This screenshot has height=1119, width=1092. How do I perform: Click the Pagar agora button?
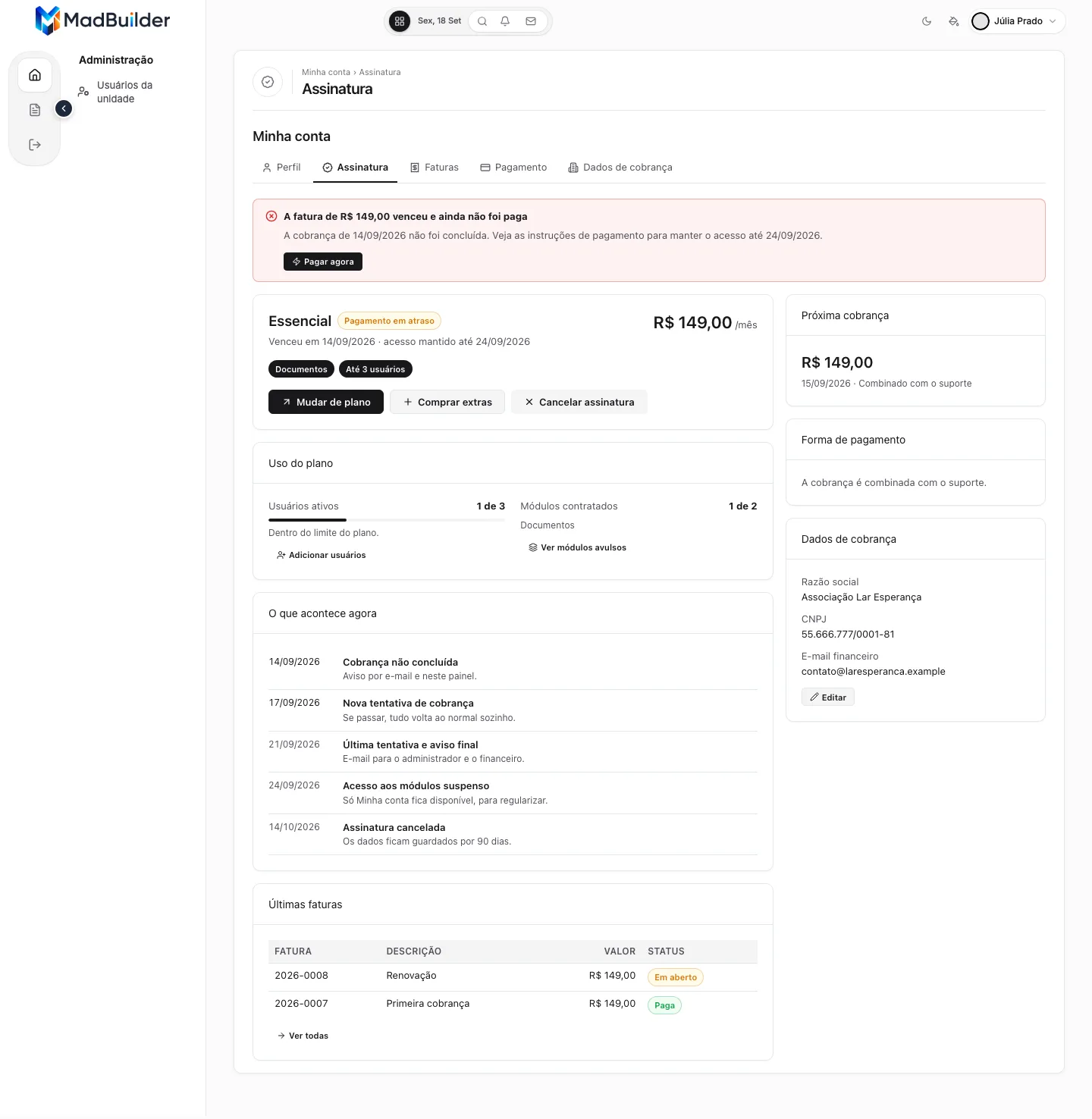click(323, 262)
